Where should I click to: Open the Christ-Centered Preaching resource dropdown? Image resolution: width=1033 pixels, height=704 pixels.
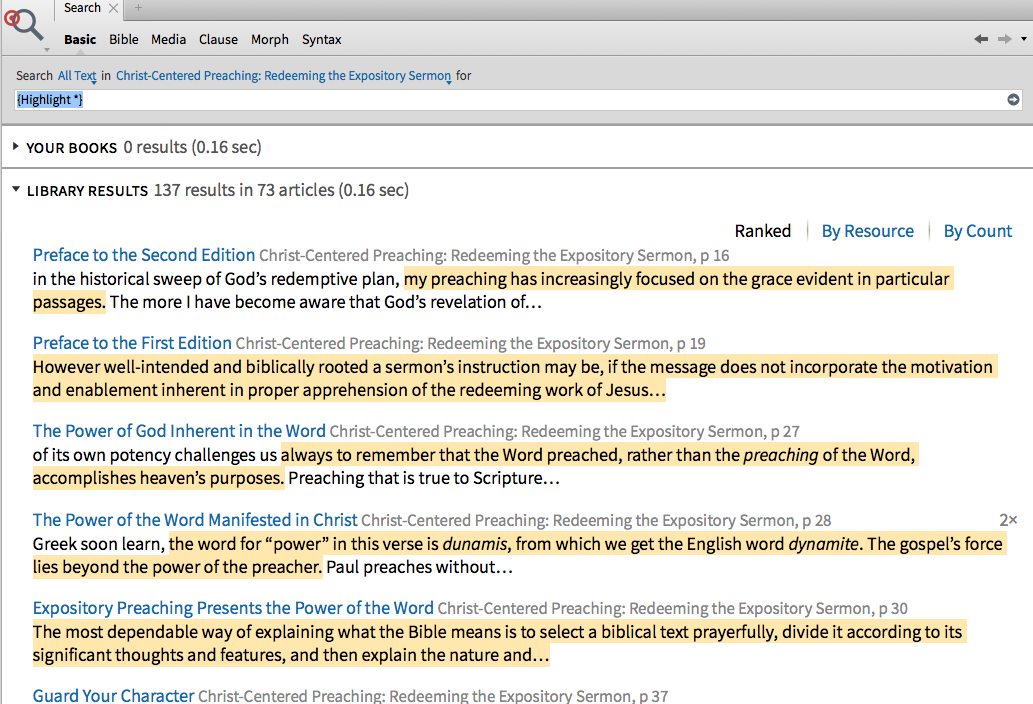pyautogui.click(x=283, y=76)
